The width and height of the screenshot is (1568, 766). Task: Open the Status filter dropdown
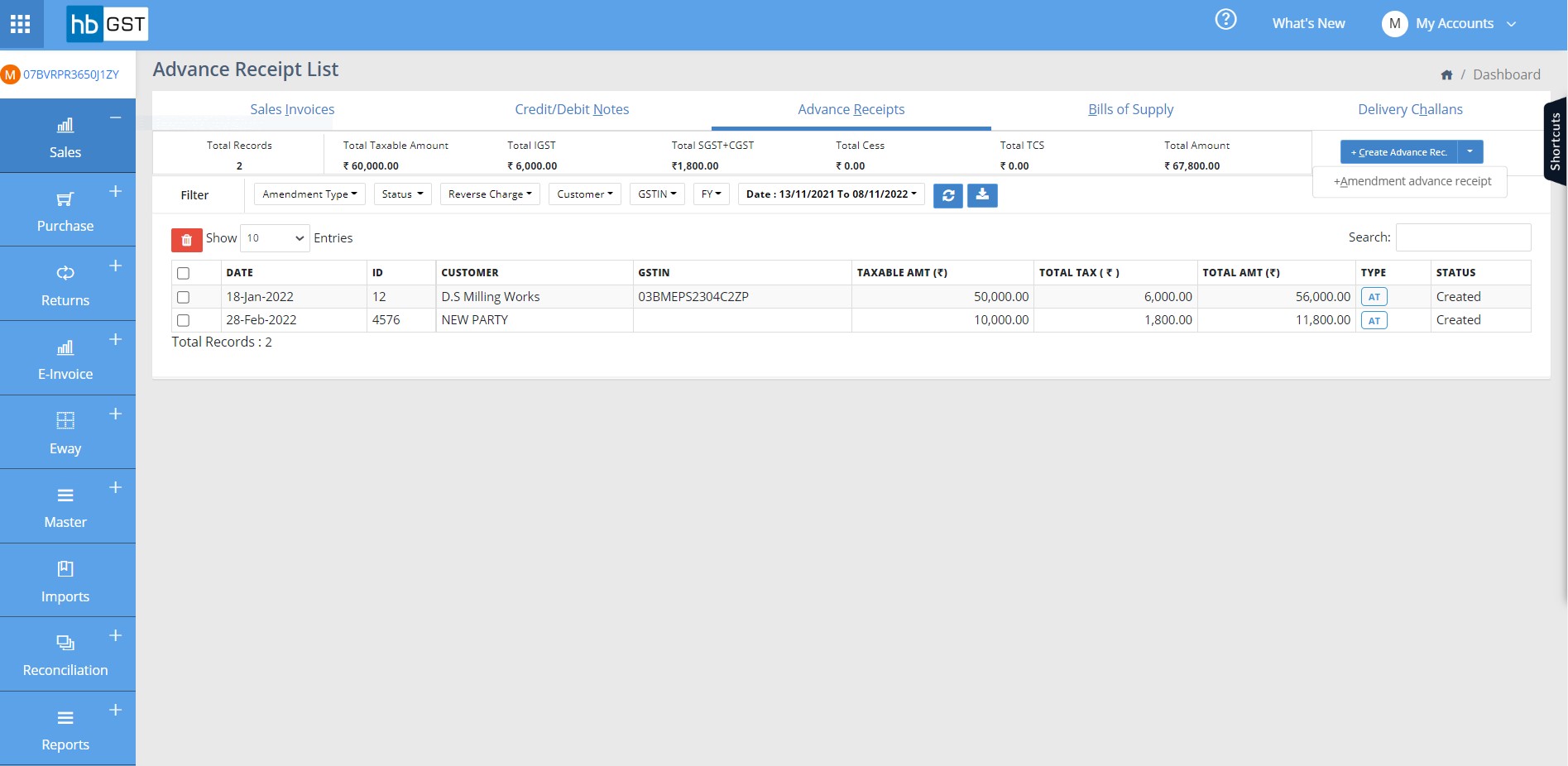402,194
